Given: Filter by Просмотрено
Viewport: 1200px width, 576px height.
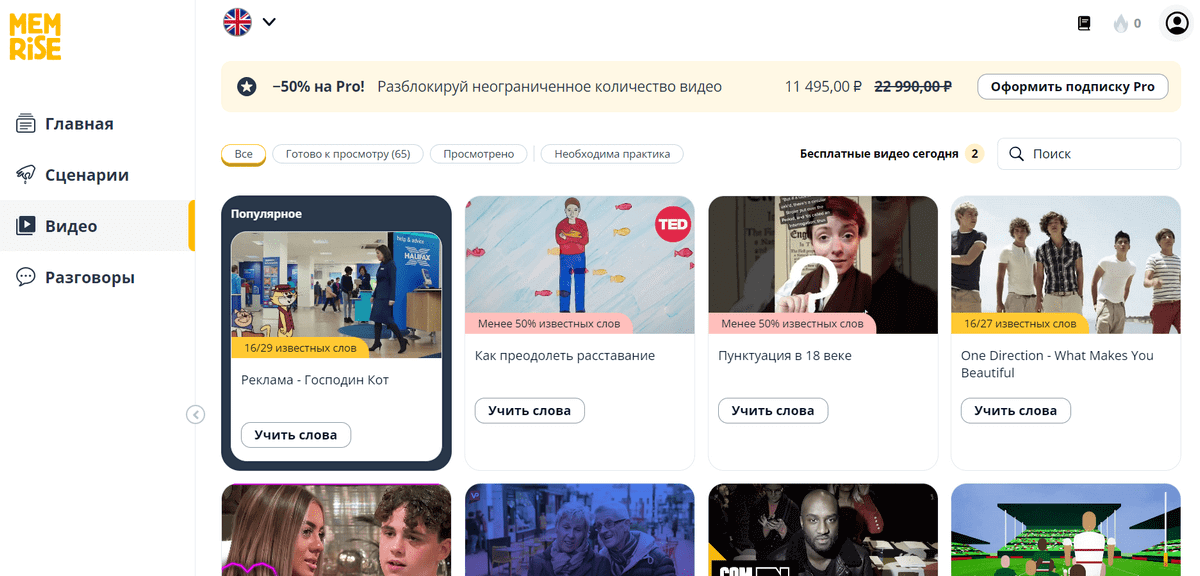Looking at the screenshot, I should click(x=479, y=154).
